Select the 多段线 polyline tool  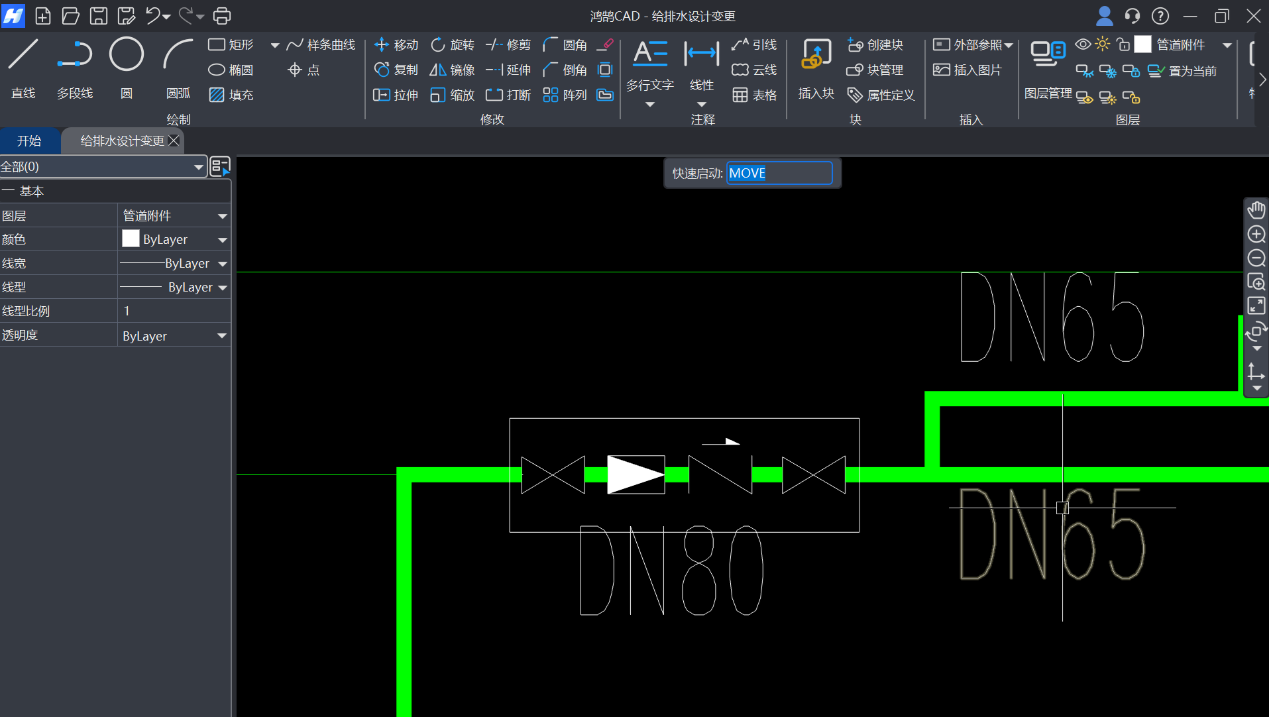74,66
